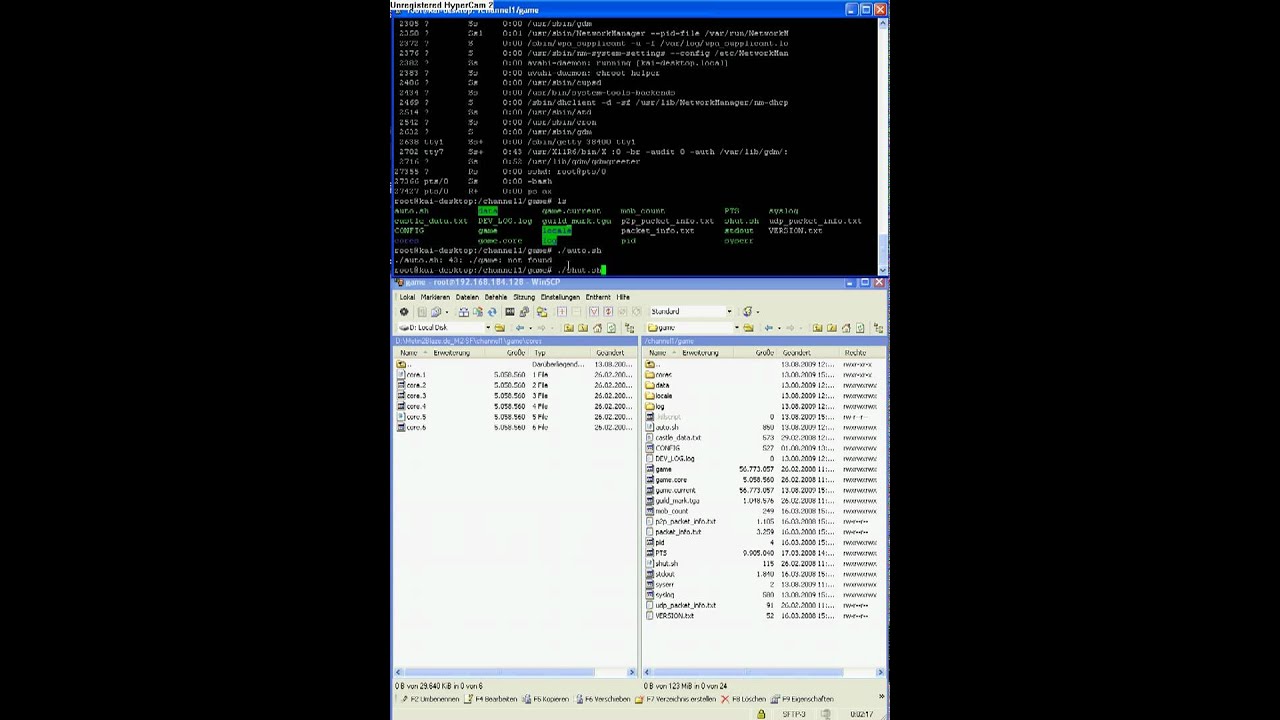
Task: Open the Dateien menu
Action: tap(467, 297)
